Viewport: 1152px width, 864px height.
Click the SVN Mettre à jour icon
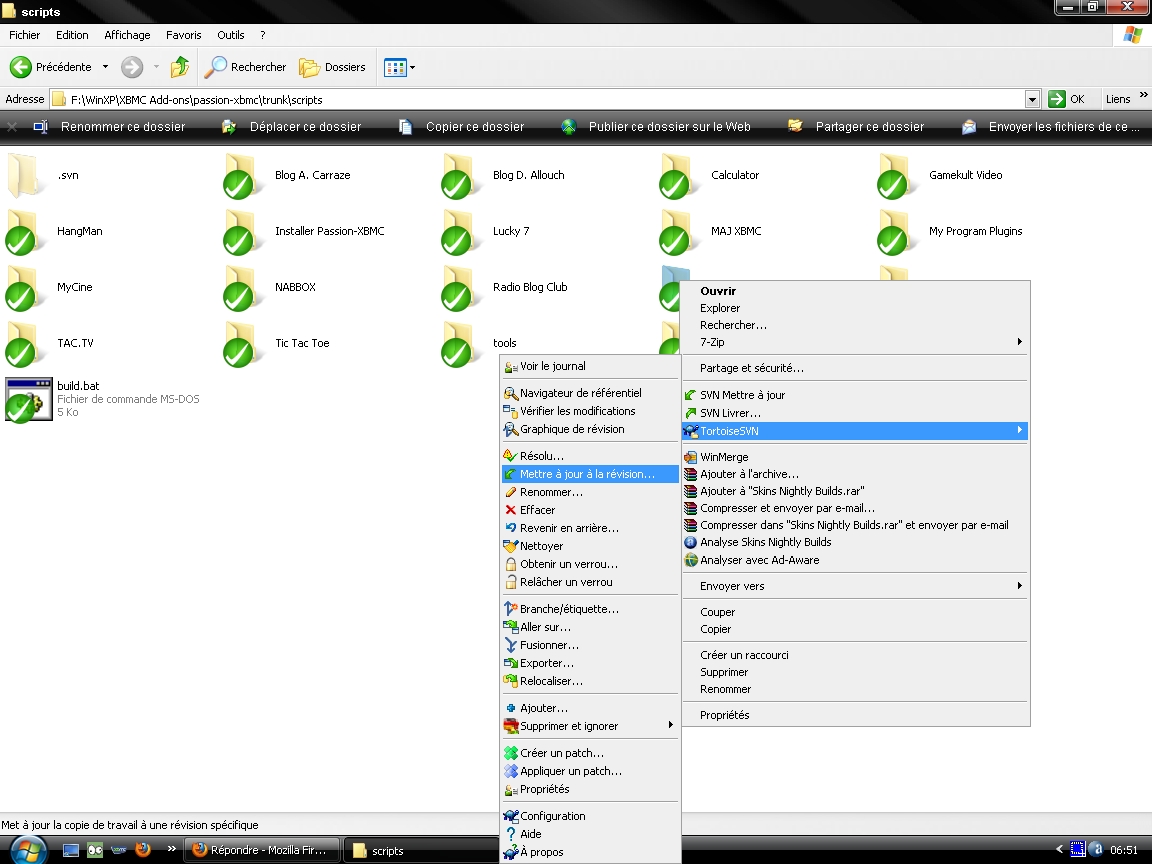coord(691,395)
